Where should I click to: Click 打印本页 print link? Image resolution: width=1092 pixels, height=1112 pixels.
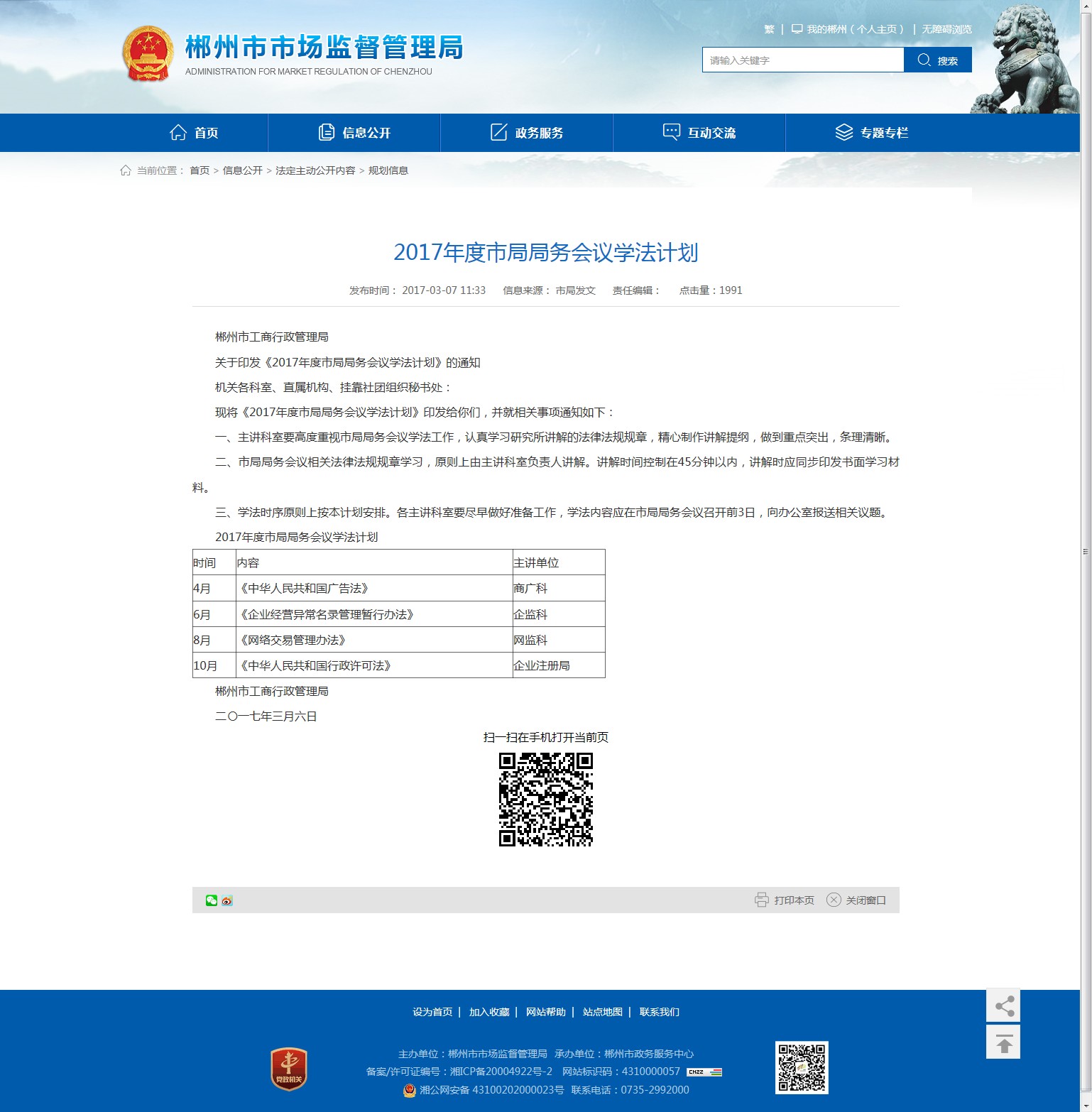(x=794, y=900)
